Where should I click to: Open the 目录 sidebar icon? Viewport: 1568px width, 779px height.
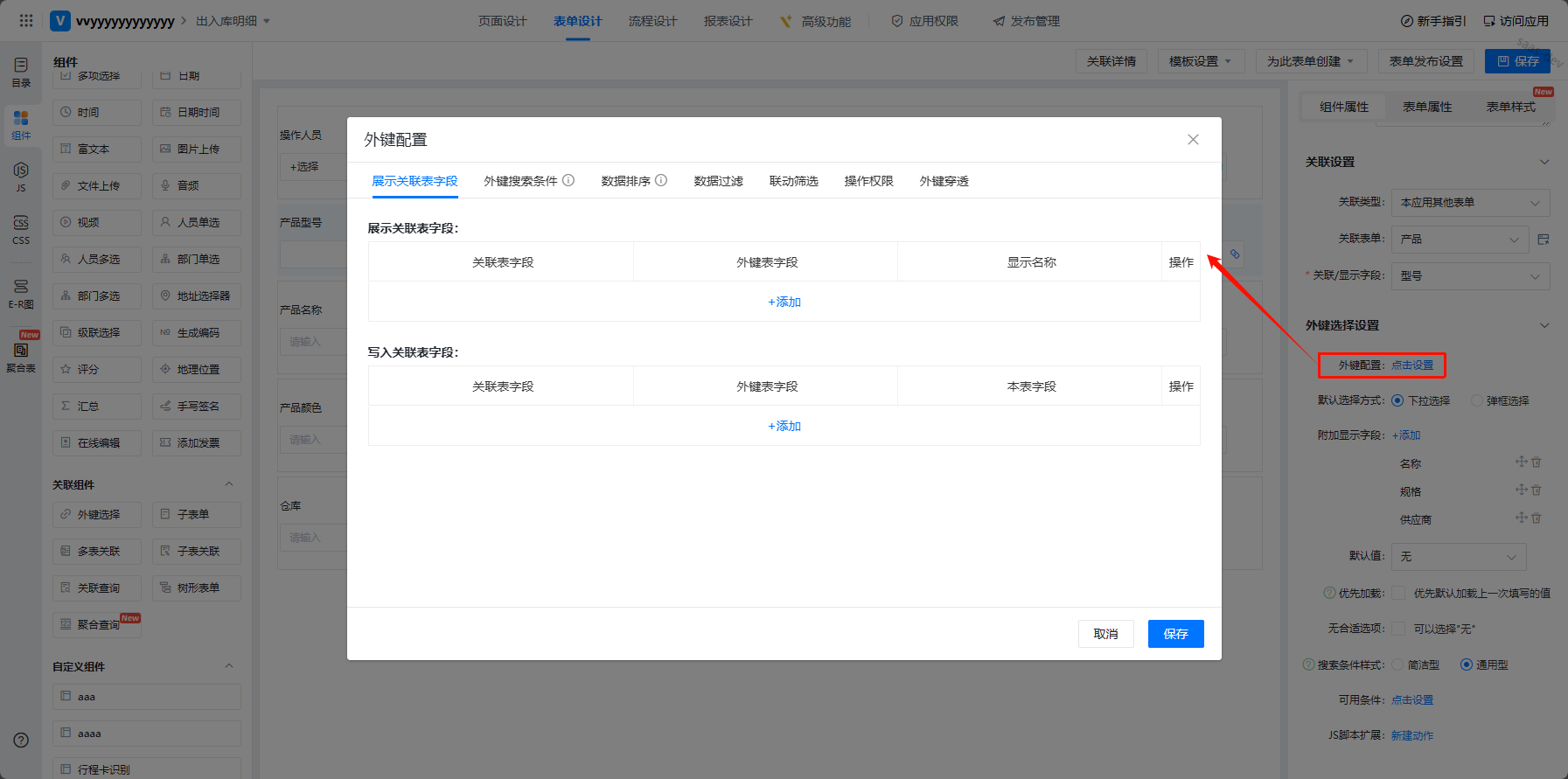point(21,71)
